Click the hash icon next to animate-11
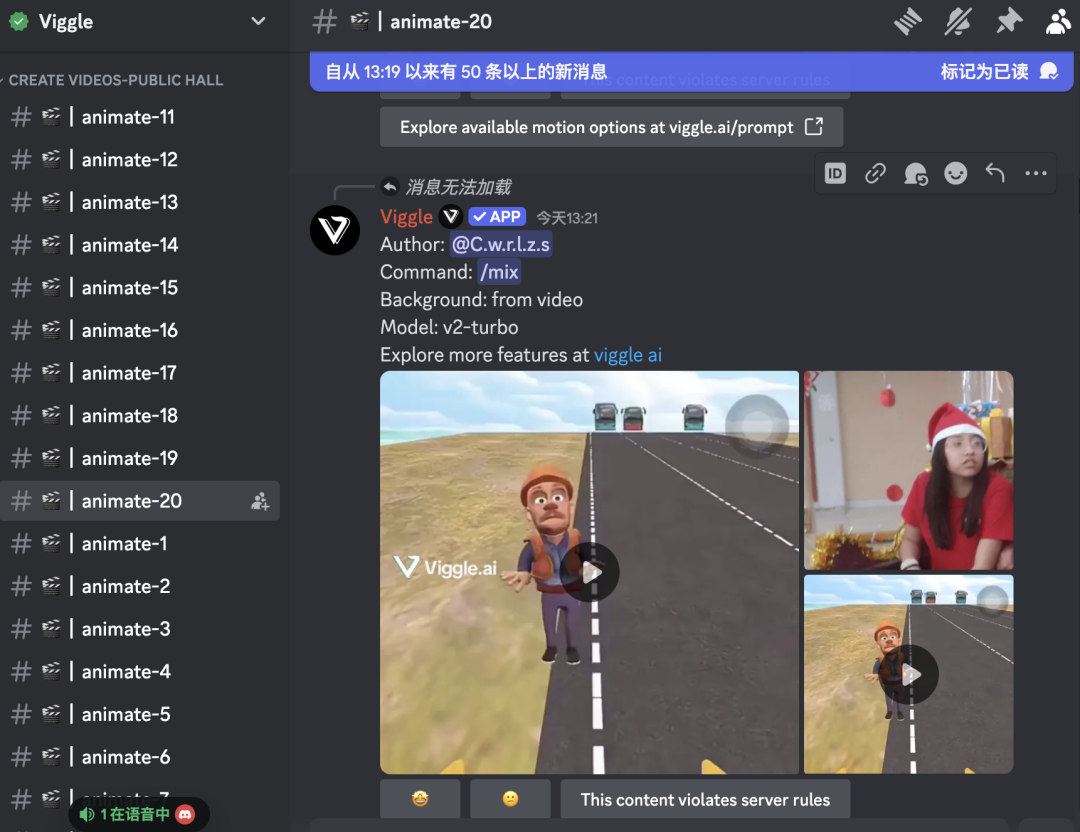The height and width of the screenshot is (832, 1080). 21,117
